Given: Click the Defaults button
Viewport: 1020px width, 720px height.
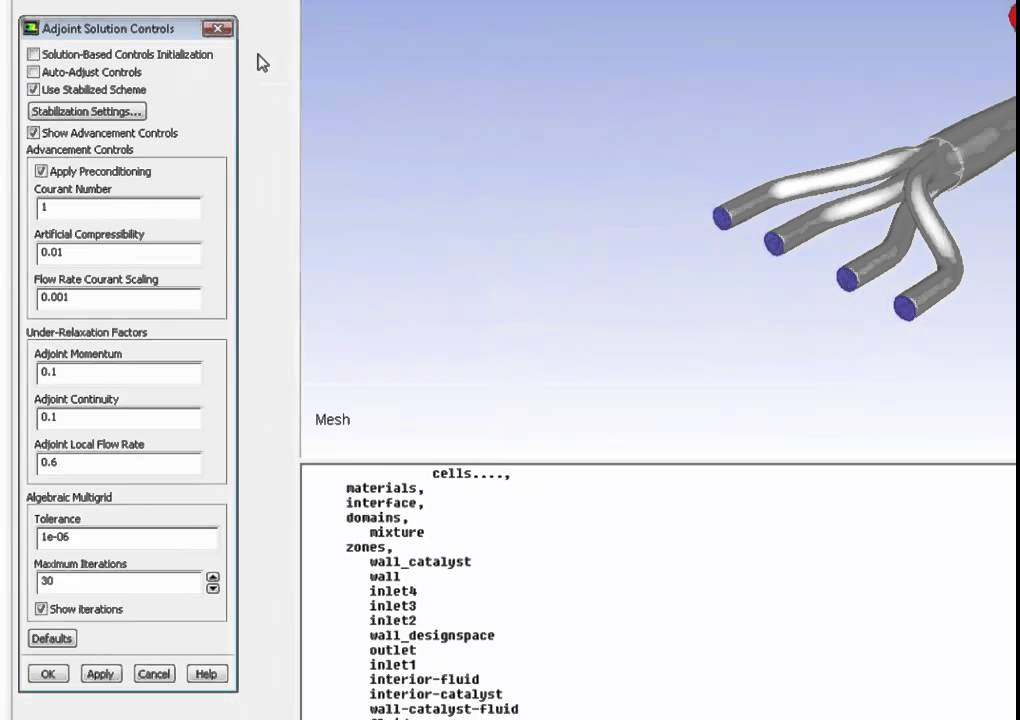Looking at the screenshot, I should click(x=52, y=638).
